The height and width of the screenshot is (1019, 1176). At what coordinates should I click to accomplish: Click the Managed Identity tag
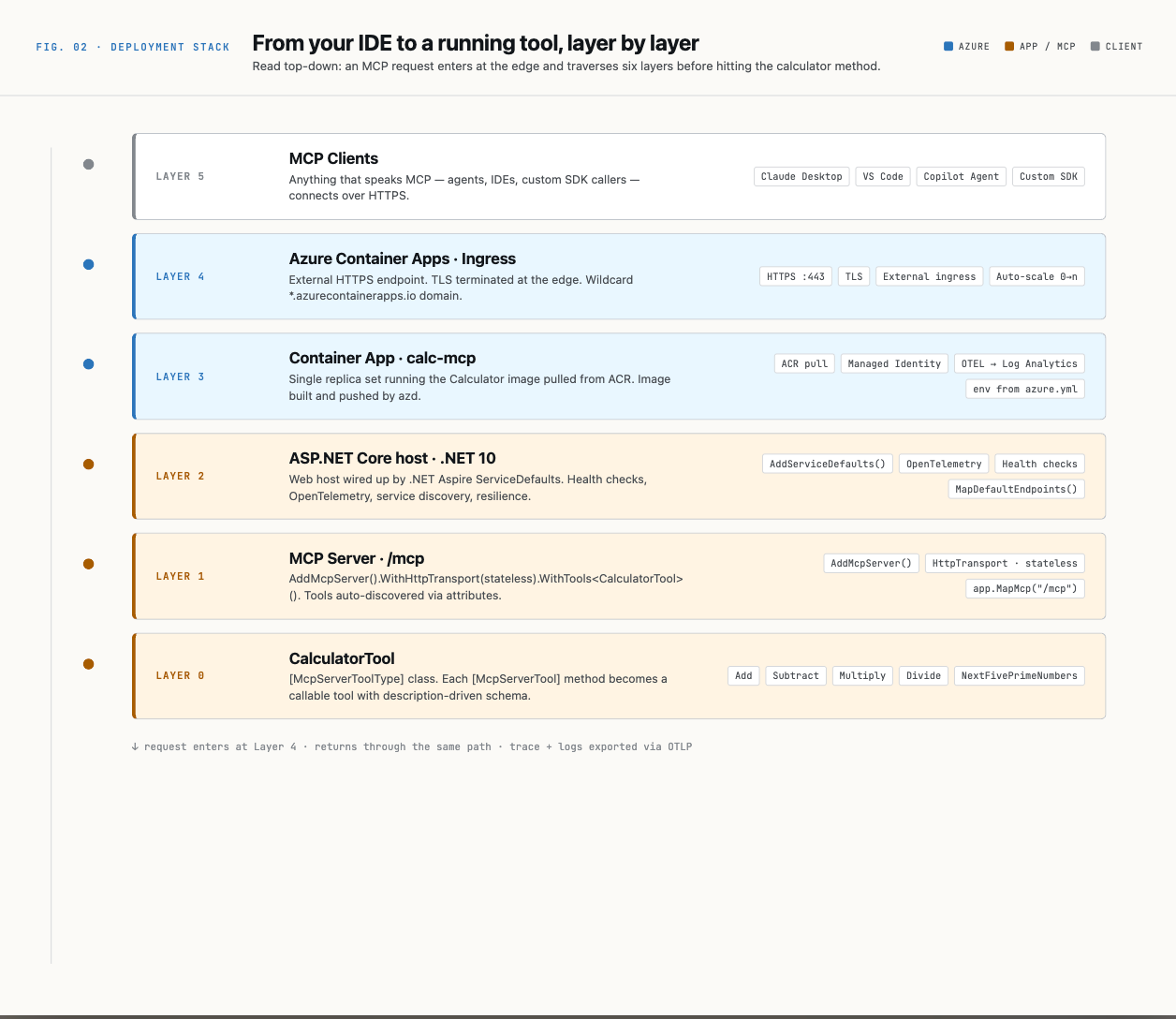[894, 363]
